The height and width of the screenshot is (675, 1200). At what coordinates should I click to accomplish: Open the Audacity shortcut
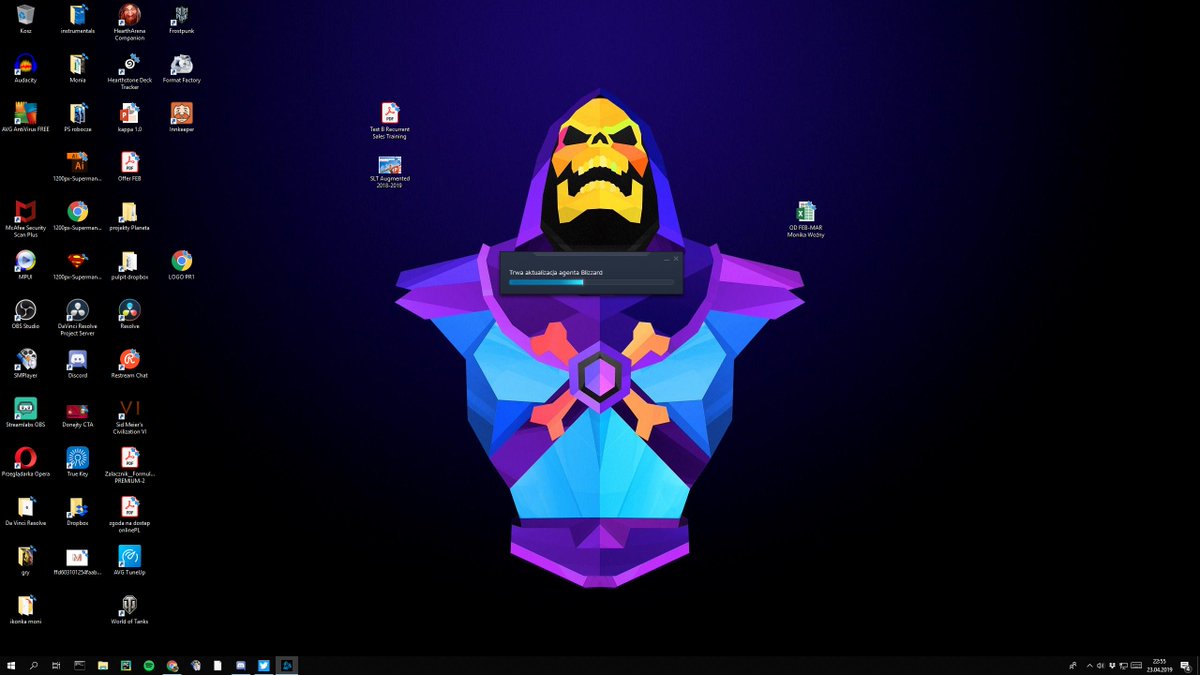26,68
